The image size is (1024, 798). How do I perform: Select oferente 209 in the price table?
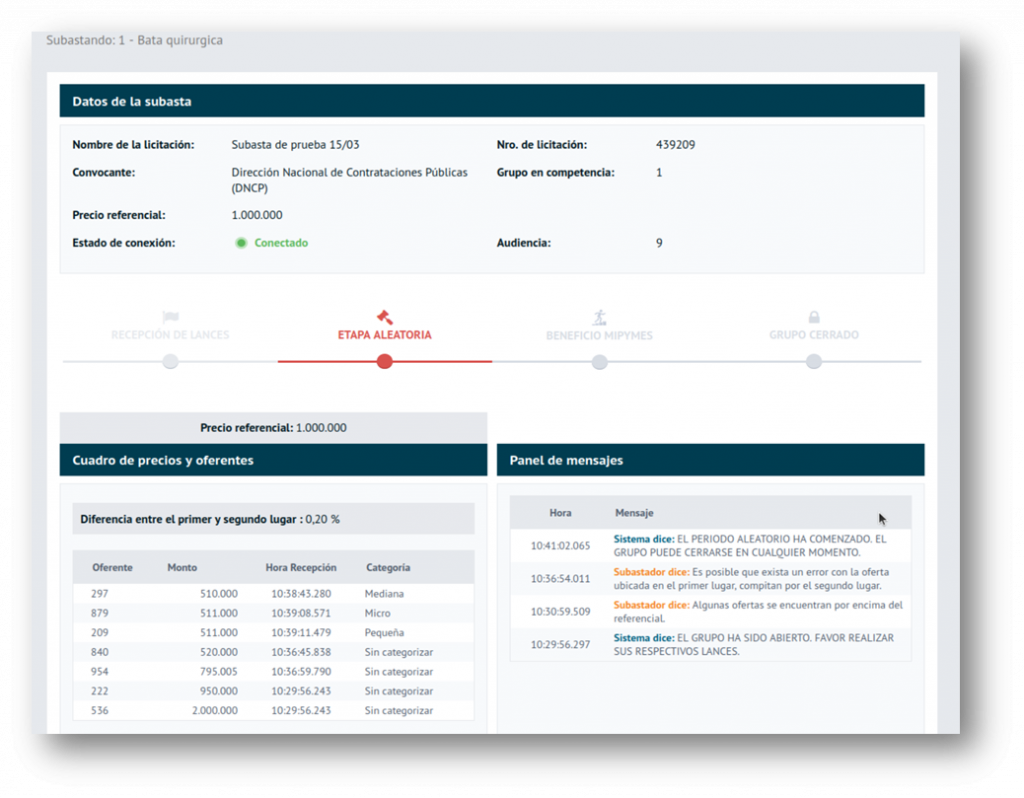(100, 633)
